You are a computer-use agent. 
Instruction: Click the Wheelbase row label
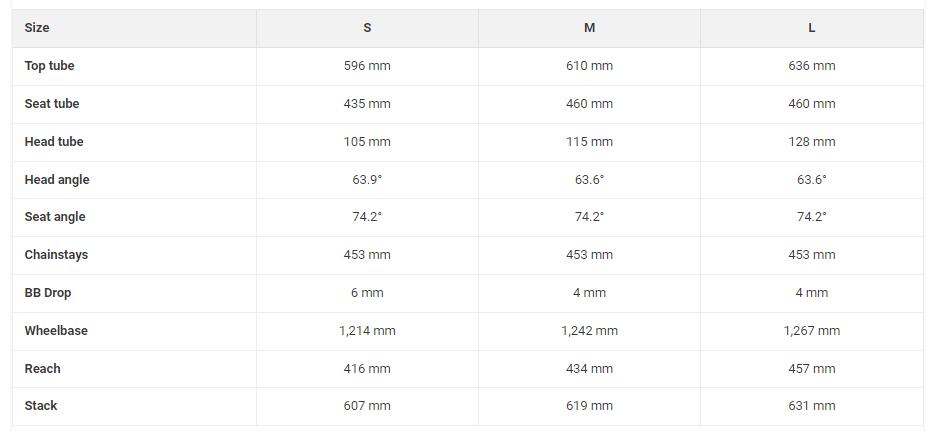[x=56, y=331]
